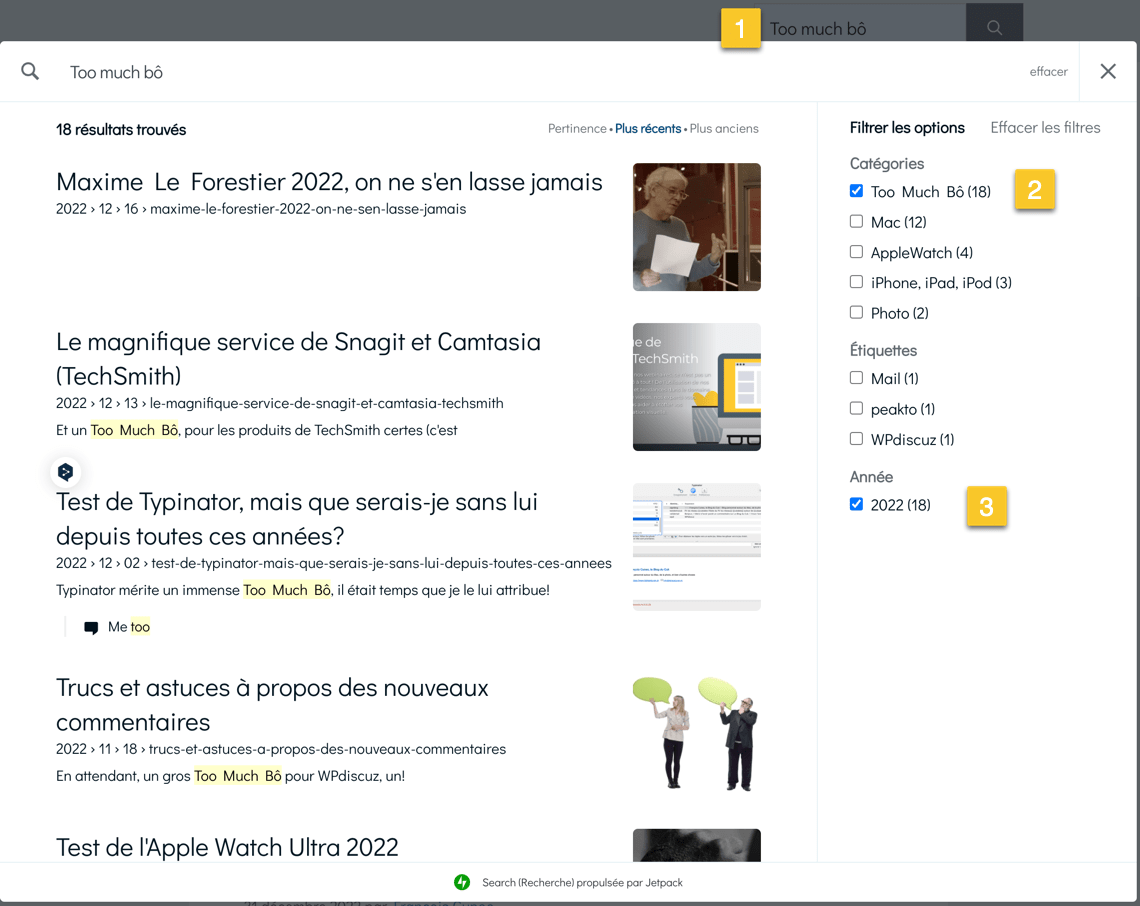Image resolution: width=1140 pixels, height=906 pixels.
Task: Click the Me too comment result
Action: point(129,627)
